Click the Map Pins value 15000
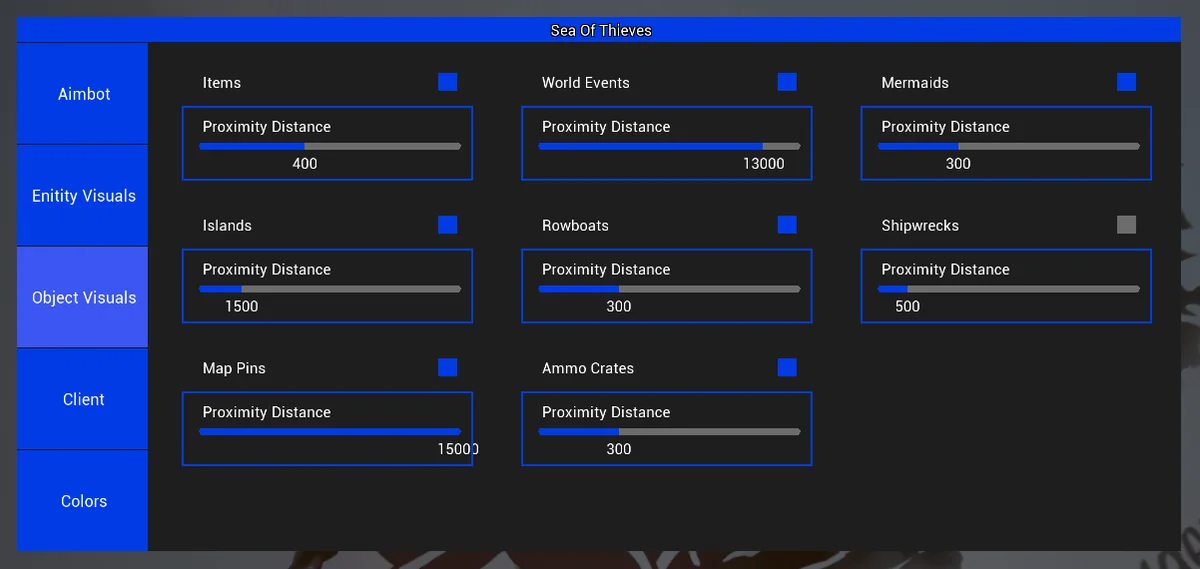The height and width of the screenshot is (569, 1200). tap(458, 449)
